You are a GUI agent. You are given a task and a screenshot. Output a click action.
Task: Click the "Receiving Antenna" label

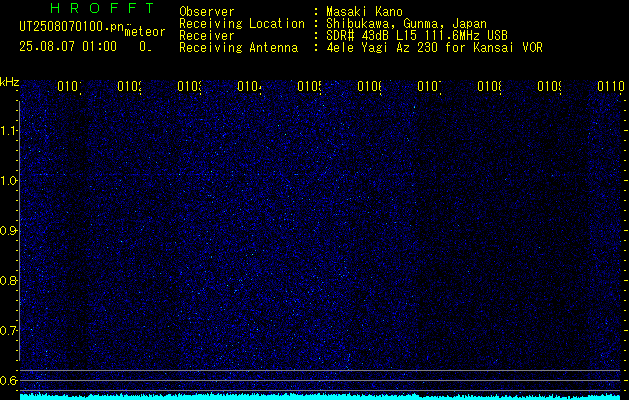pyautogui.click(x=239, y=48)
